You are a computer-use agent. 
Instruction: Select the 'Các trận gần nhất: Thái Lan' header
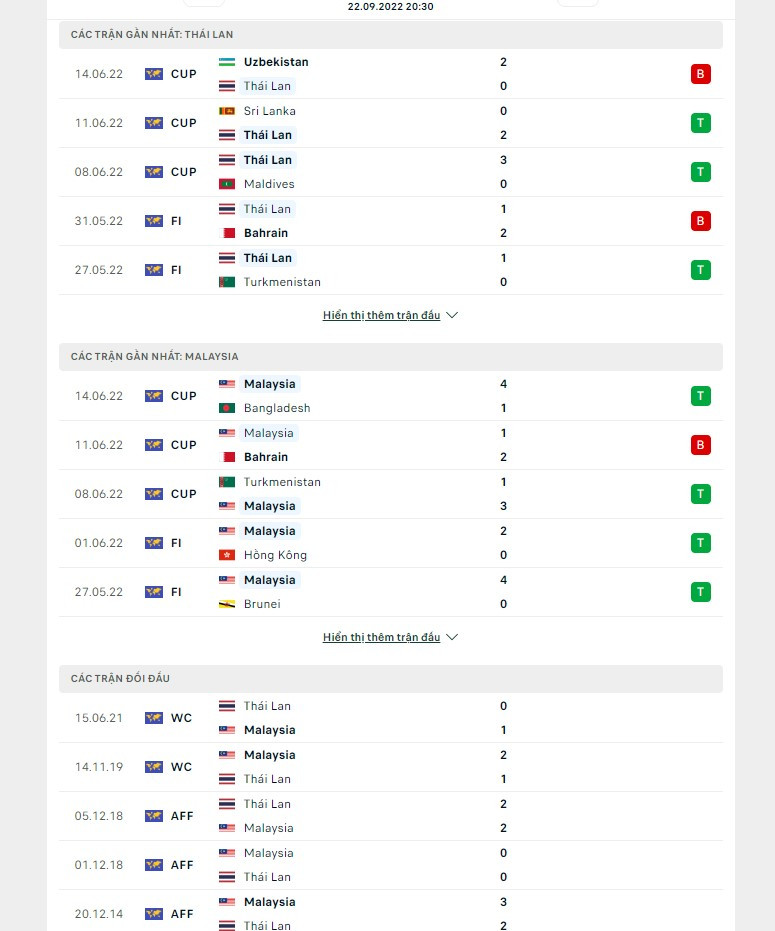pos(152,35)
